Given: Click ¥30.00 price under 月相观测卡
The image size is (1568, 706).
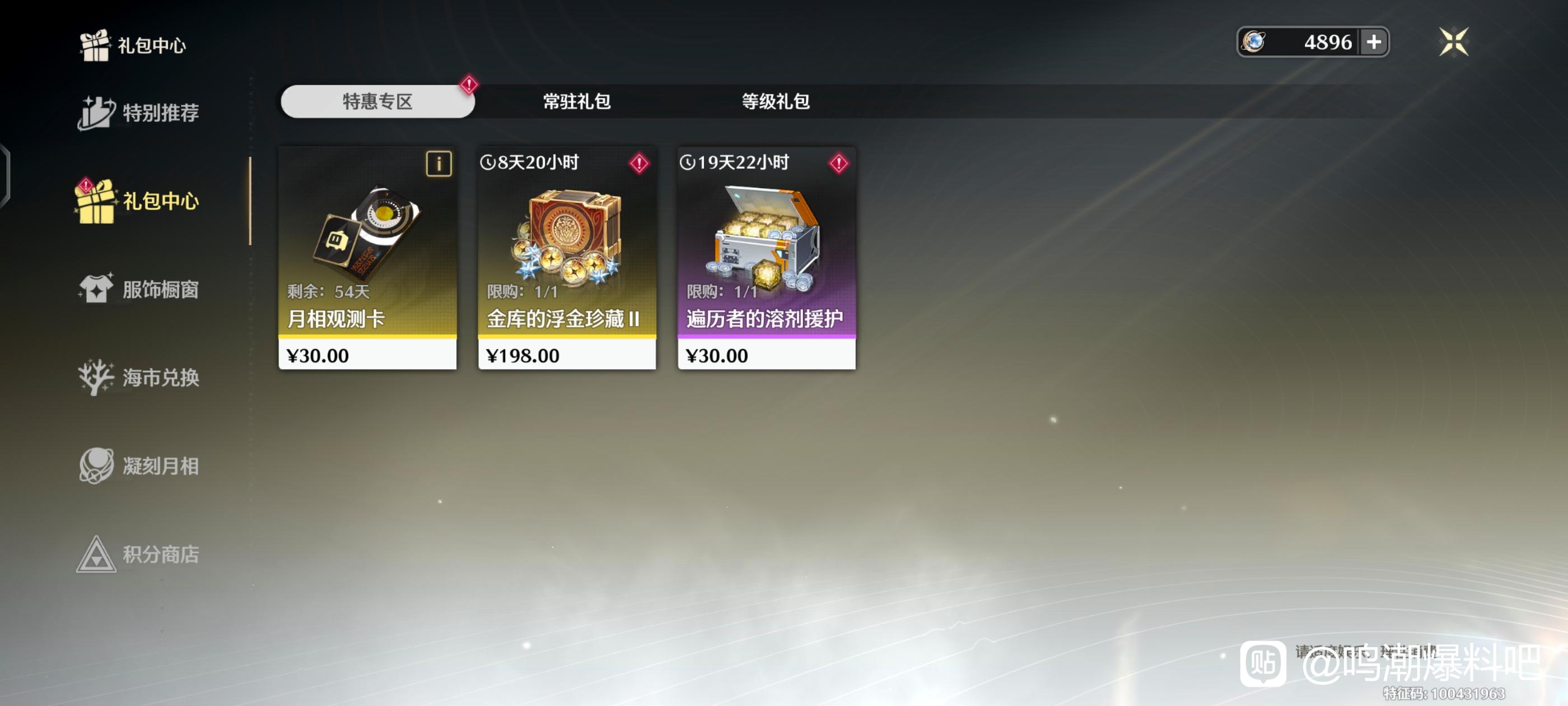Looking at the screenshot, I should (x=367, y=355).
